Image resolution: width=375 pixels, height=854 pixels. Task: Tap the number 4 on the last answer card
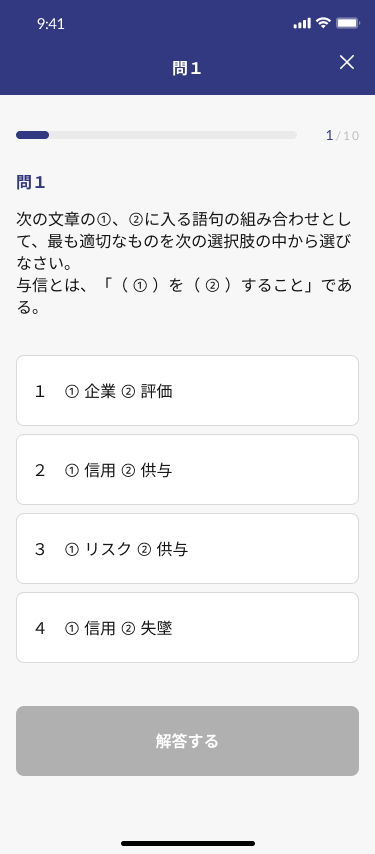point(40,628)
